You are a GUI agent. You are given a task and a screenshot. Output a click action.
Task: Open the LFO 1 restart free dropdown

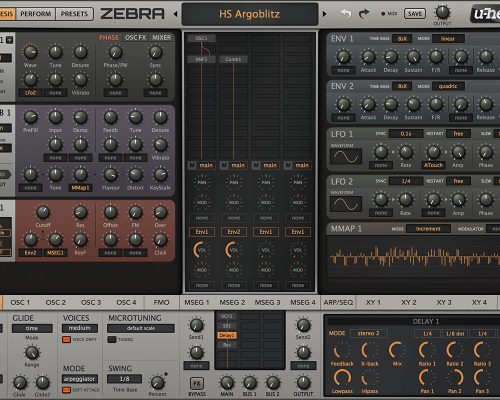[458, 134]
